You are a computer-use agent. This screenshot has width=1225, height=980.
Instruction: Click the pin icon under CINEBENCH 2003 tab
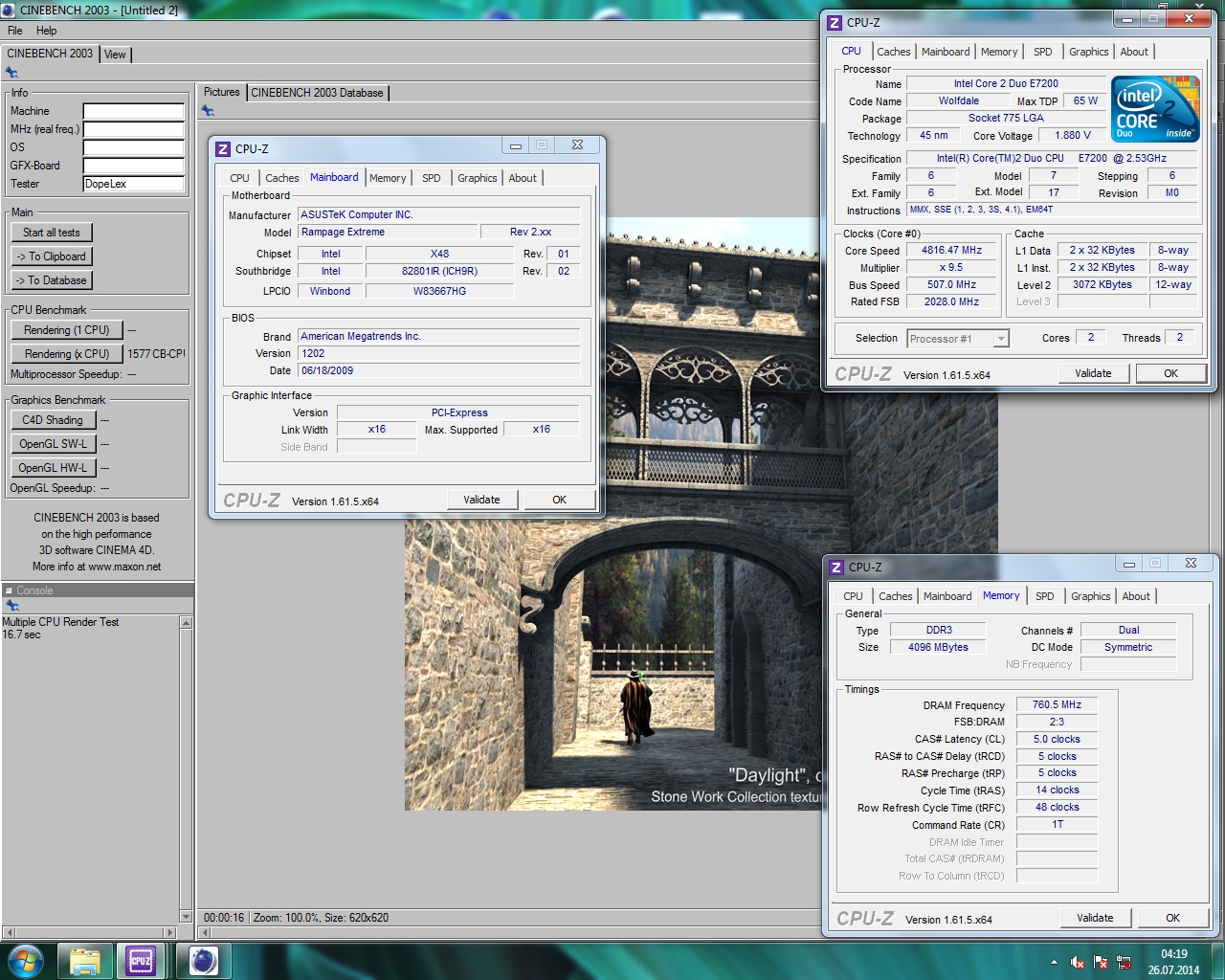tap(12, 73)
